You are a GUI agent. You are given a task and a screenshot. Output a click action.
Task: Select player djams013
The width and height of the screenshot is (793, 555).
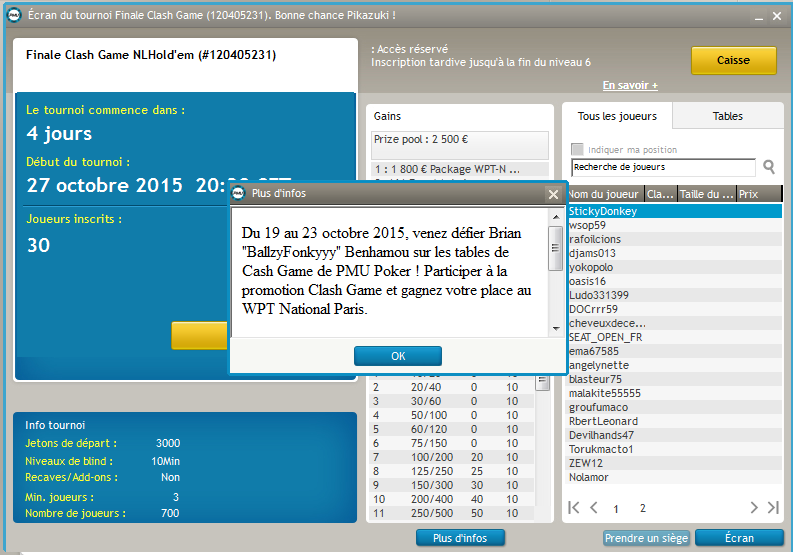pyautogui.click(x=674, y=253)
